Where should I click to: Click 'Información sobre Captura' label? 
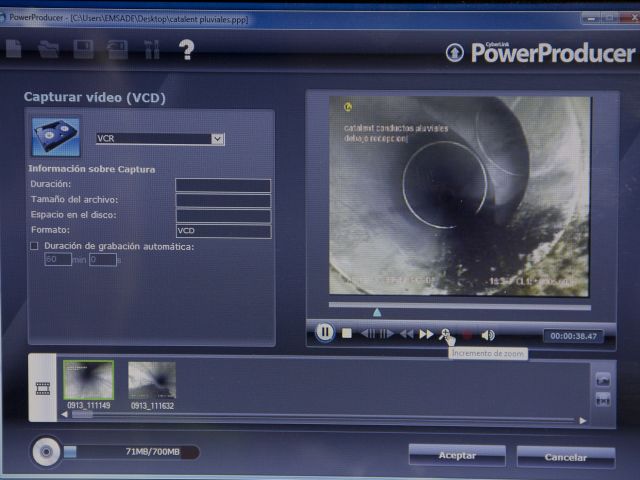(x=91, y=169)
